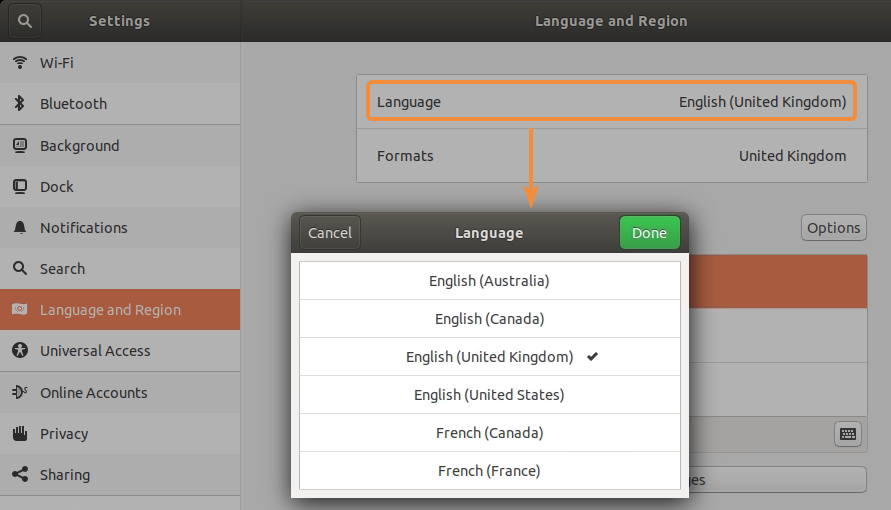The width and height of the screenshot is (891, 510).
Task: Open the Language row showing English (United Kingdom)
Action: (611, 101)
